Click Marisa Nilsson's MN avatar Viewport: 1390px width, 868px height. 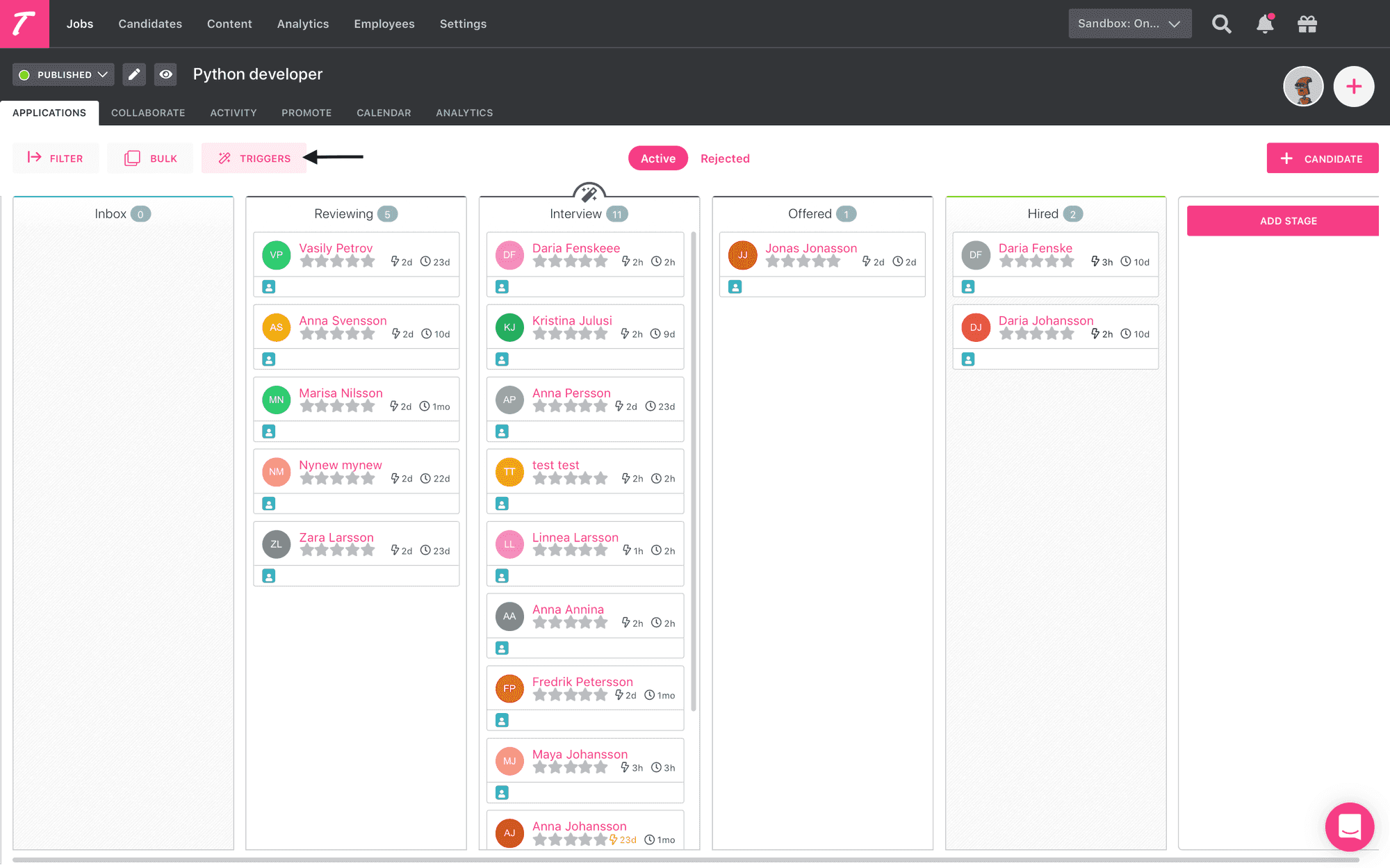[x=277, y=400]
